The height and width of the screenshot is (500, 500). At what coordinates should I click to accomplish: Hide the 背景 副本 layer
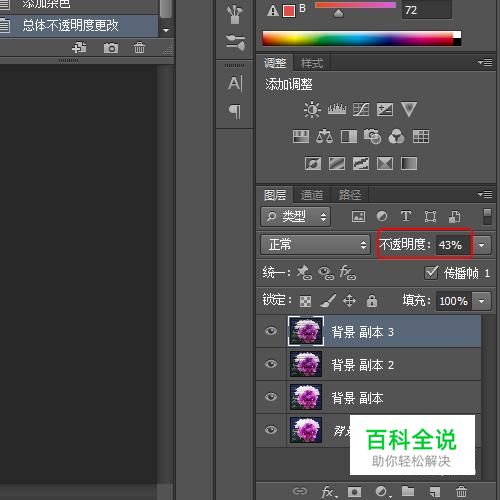tap(271, 397)
